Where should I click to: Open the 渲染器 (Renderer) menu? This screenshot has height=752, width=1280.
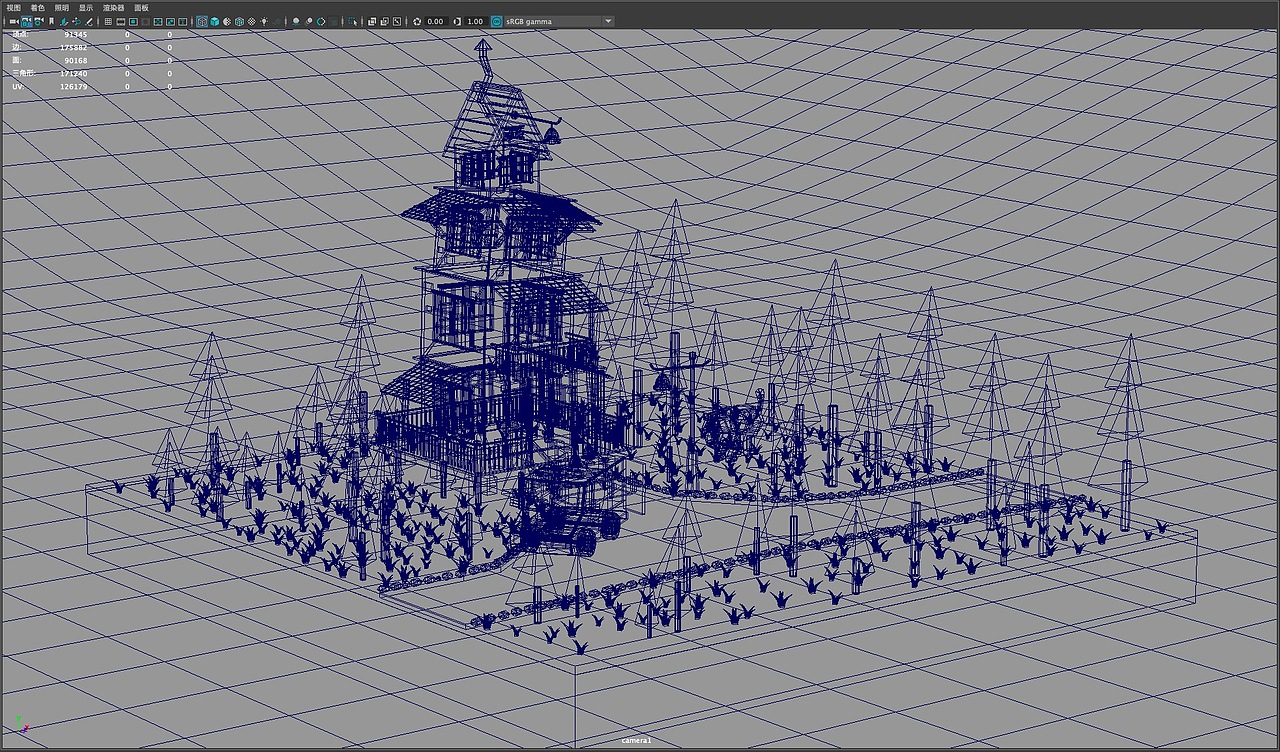pos(113,7)
